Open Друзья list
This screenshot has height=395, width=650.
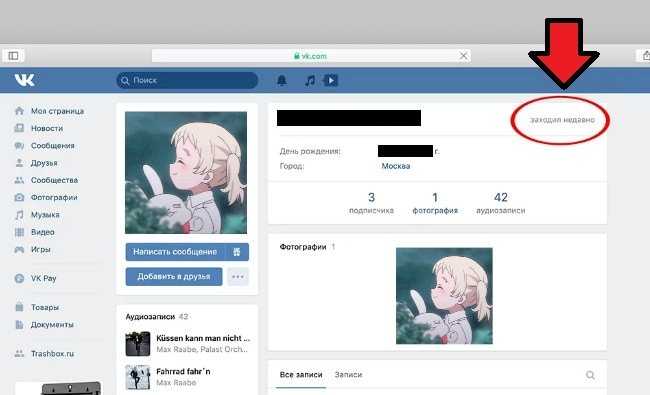click(x=44, y=163)
